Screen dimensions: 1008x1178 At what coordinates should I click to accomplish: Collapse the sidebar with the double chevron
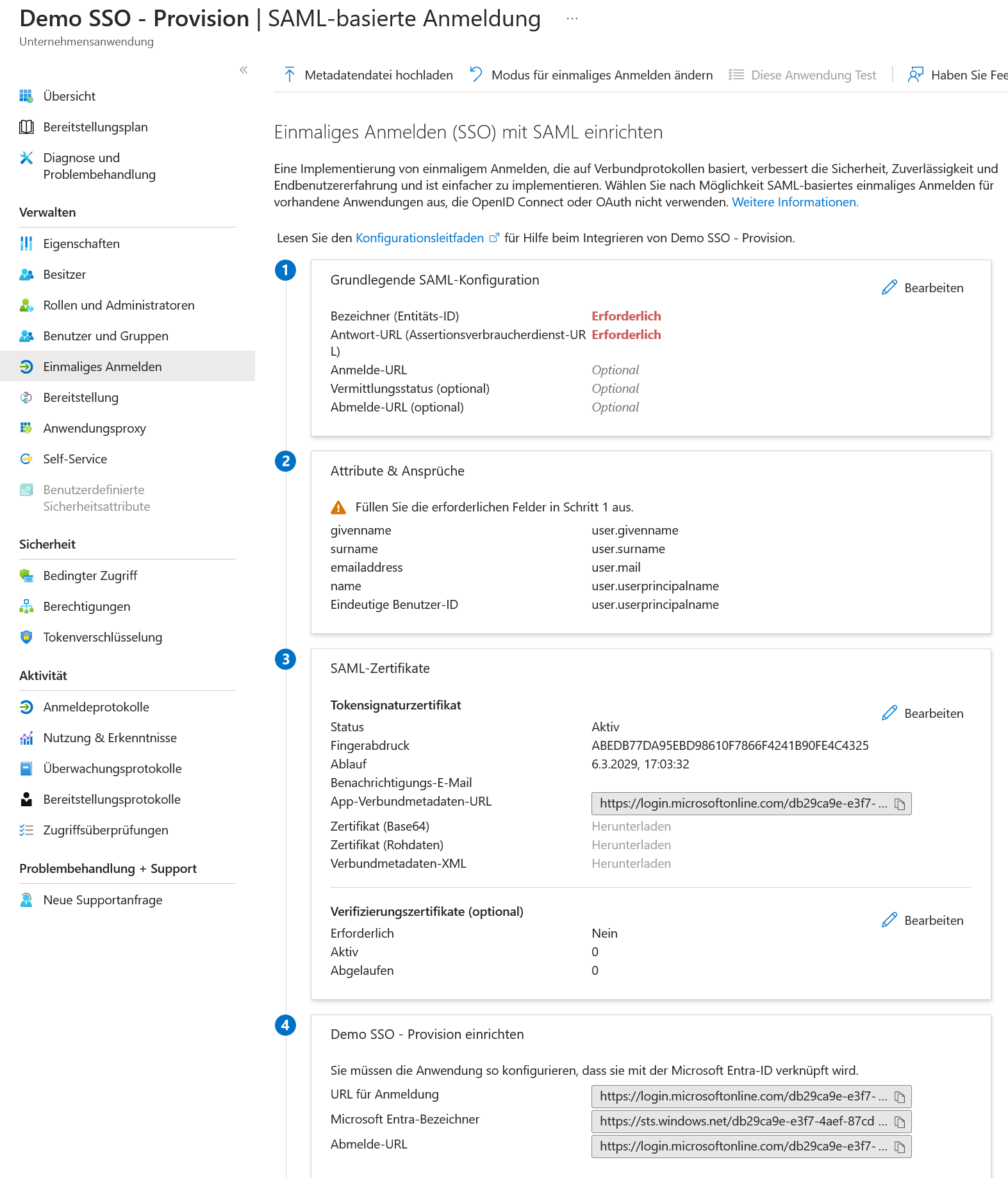click(x=244, y=70)
